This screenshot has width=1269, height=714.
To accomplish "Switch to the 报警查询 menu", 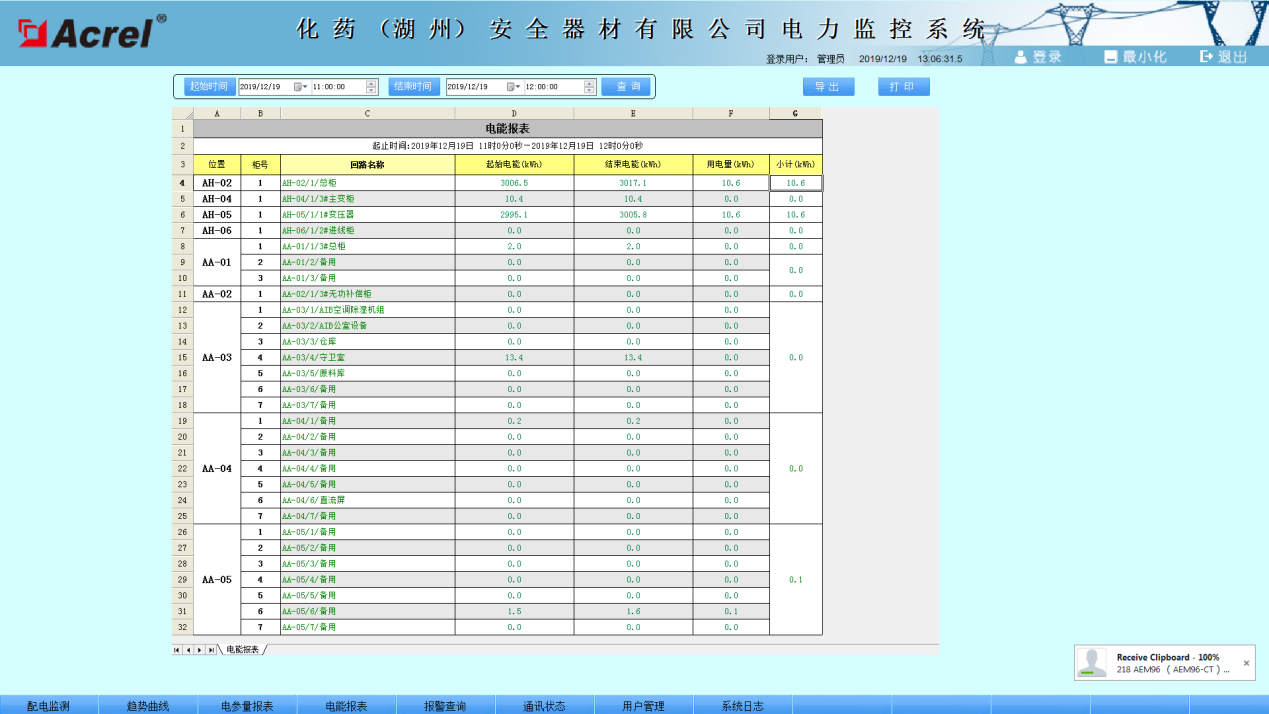I will tap(445, 706).
